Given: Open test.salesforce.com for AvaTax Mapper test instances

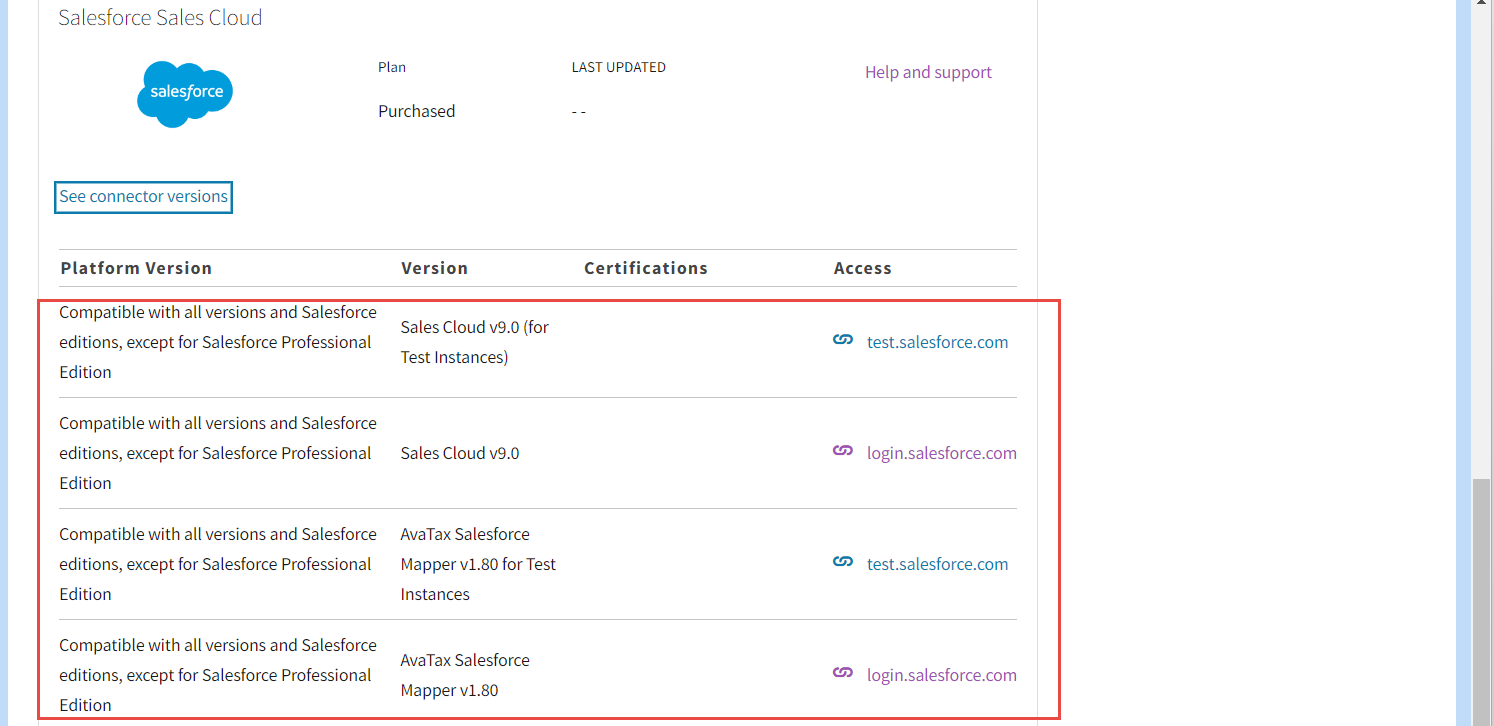Looking at the screenshot, I should (937, 564).
